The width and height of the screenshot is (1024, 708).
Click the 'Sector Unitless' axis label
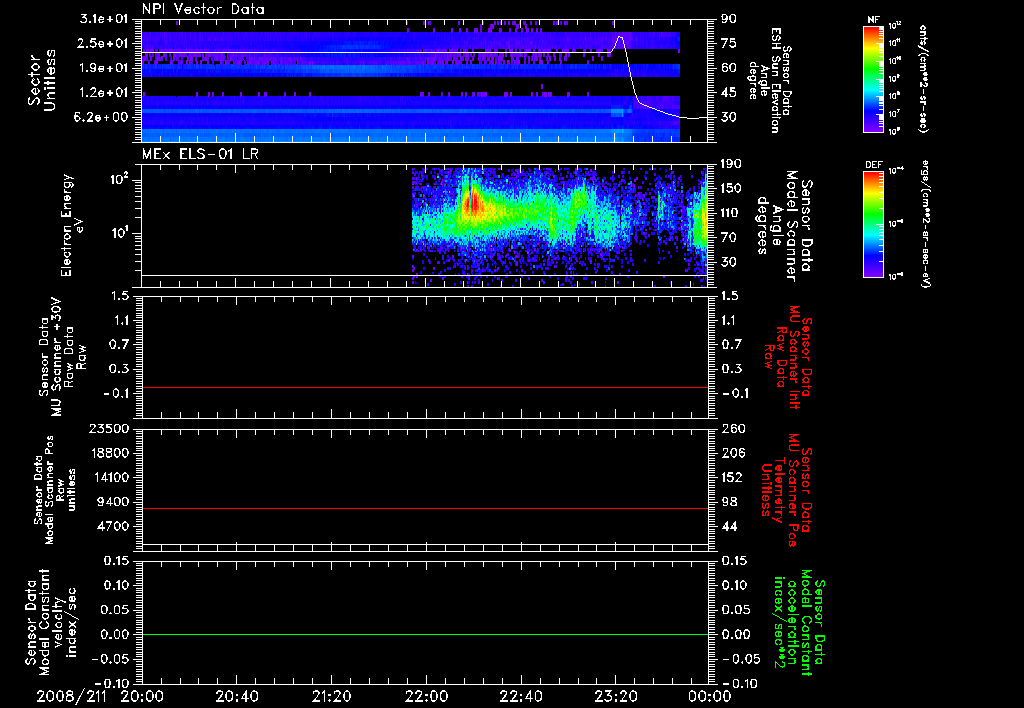[x=42, y=80]
